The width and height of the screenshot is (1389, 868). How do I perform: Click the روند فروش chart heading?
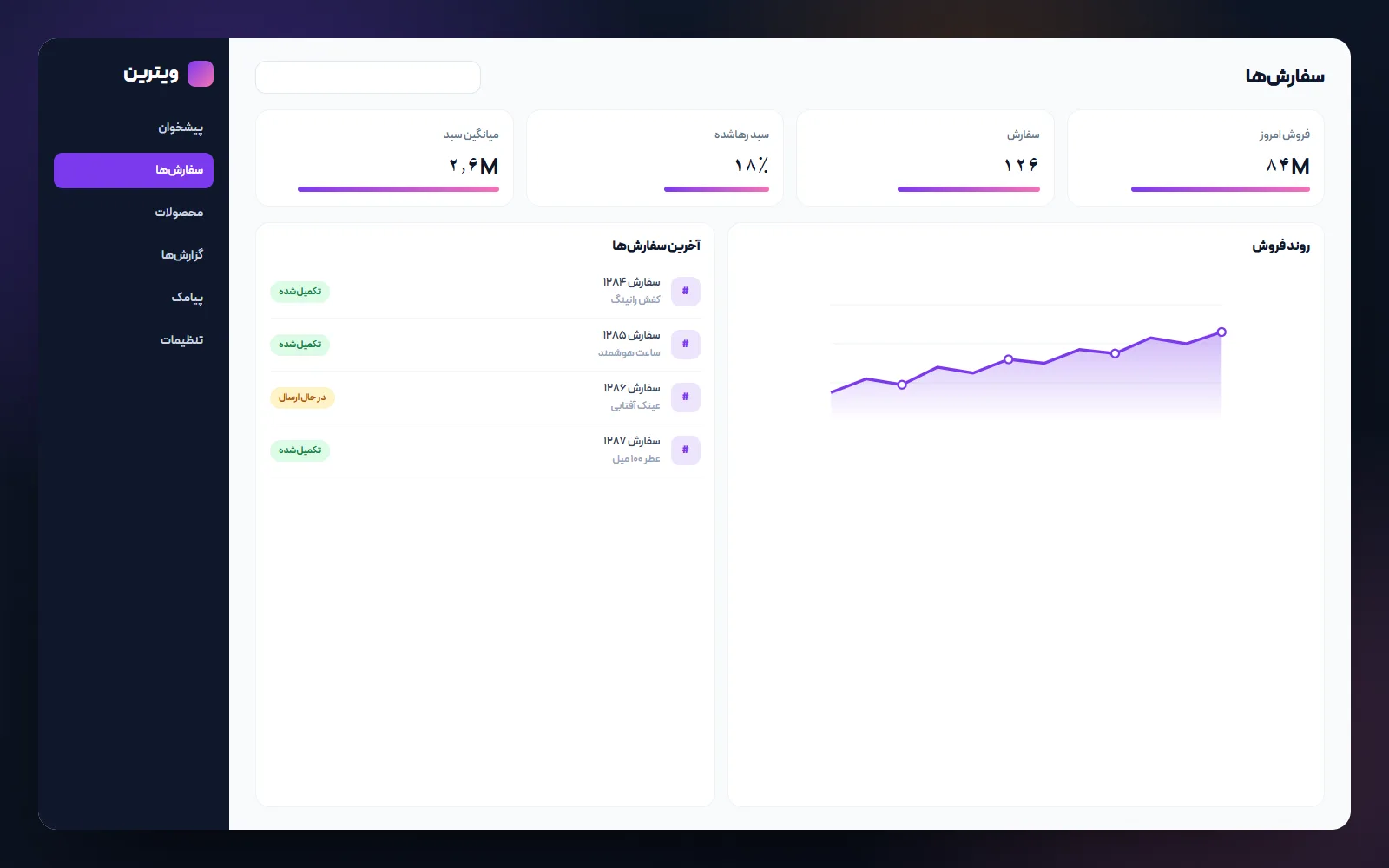click(1280, 247)
